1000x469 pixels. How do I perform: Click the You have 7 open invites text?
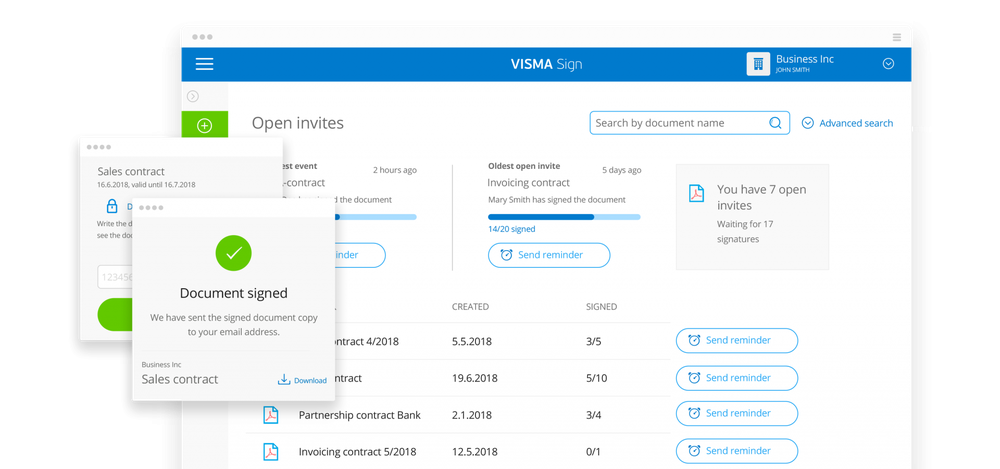[x=761, y=197]
